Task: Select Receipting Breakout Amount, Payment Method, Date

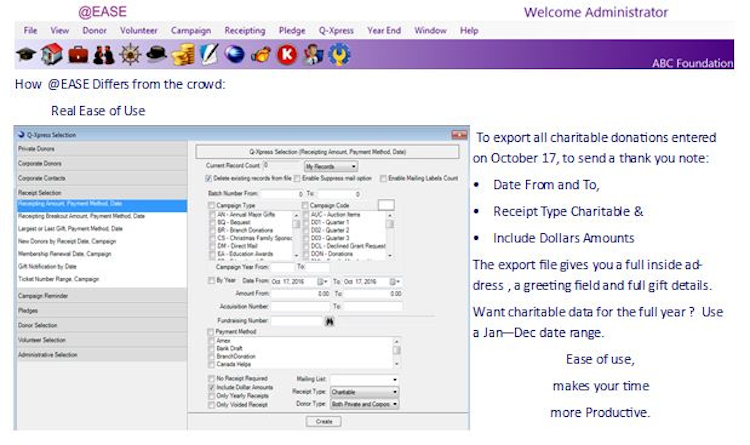Action: tap(102, 216)
